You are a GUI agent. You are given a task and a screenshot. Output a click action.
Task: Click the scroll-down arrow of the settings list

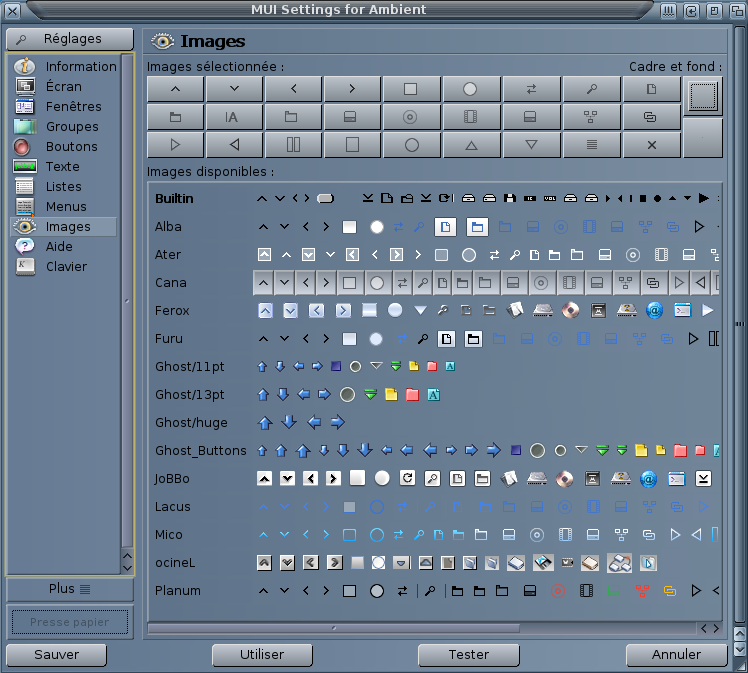click(x=127, y=568)
